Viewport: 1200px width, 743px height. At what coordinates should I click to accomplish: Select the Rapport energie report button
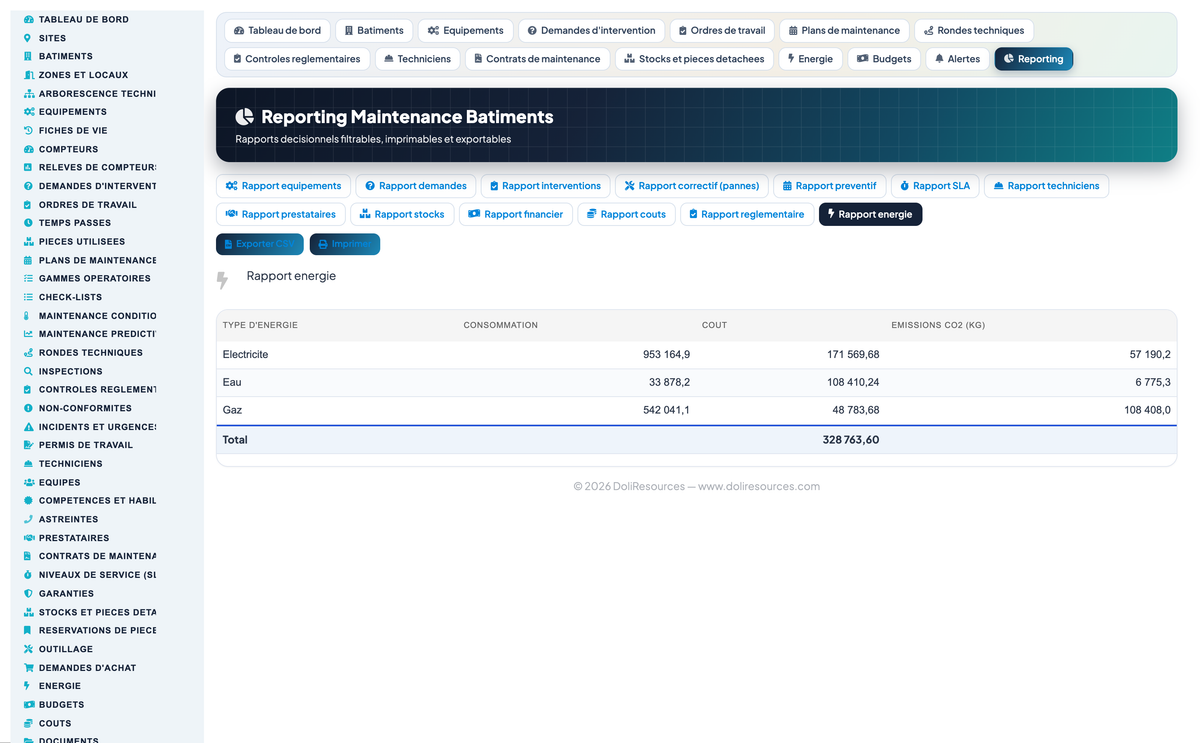(x=870, y=214)
